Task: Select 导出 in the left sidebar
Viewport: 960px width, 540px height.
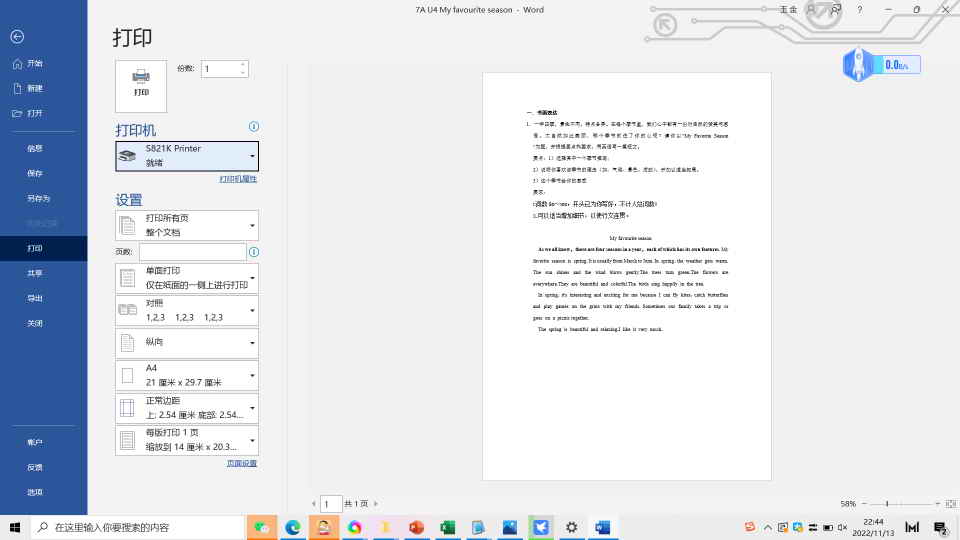Action: pos(35,298)
